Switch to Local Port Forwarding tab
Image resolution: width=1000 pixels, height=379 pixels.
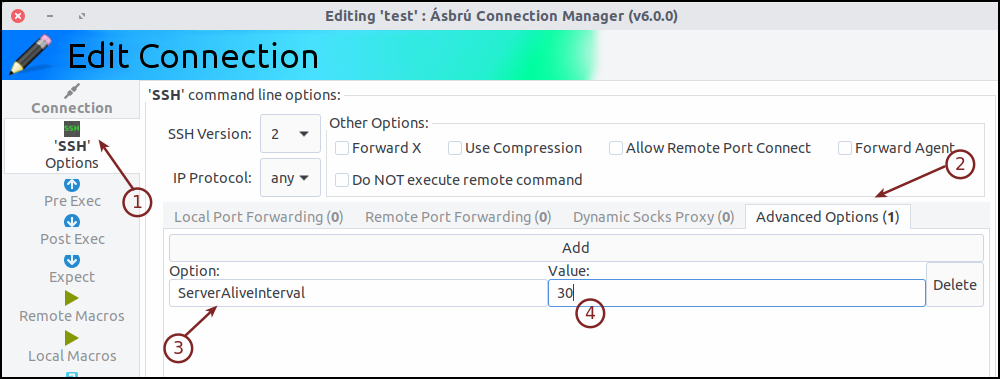pyautogui.click(x=259, y=217)
